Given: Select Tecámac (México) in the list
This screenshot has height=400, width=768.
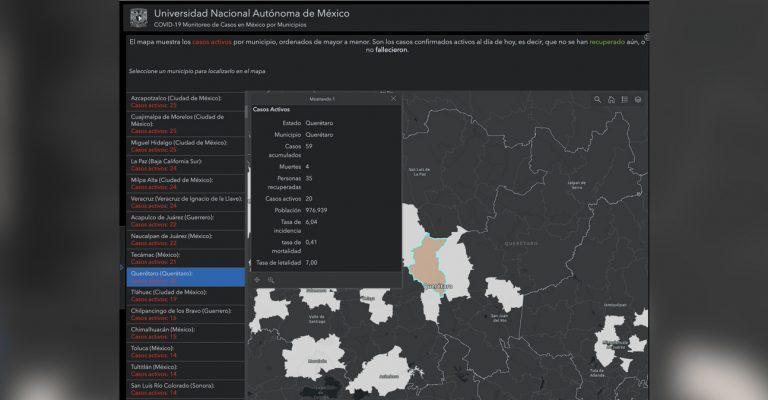Looking at the screenshot, I should (186, 258).
